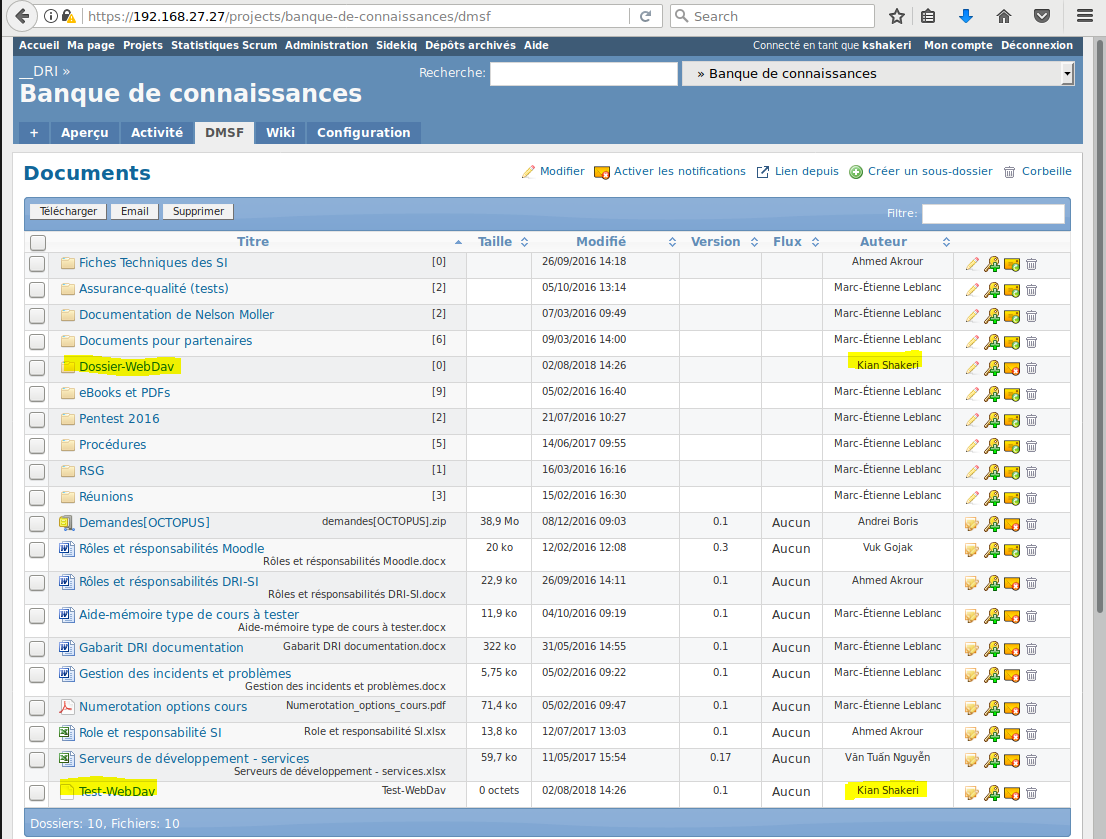This screenshot has width=1106, height=839.
Task: Sort by the Modifié column header
Action: pyautogui.click(x=601, y=242)
